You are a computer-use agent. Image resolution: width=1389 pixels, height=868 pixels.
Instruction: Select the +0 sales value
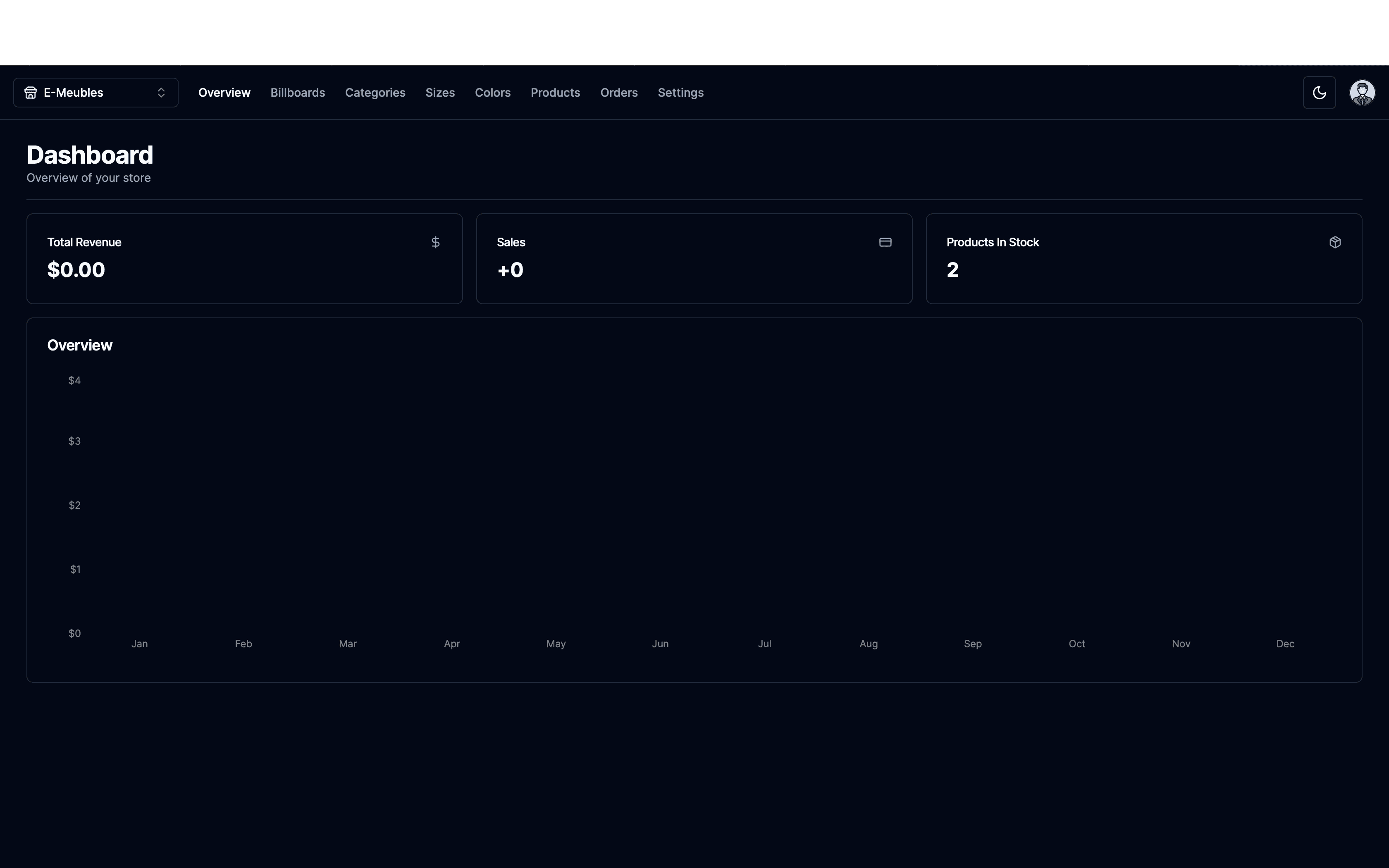click(510, 270)
